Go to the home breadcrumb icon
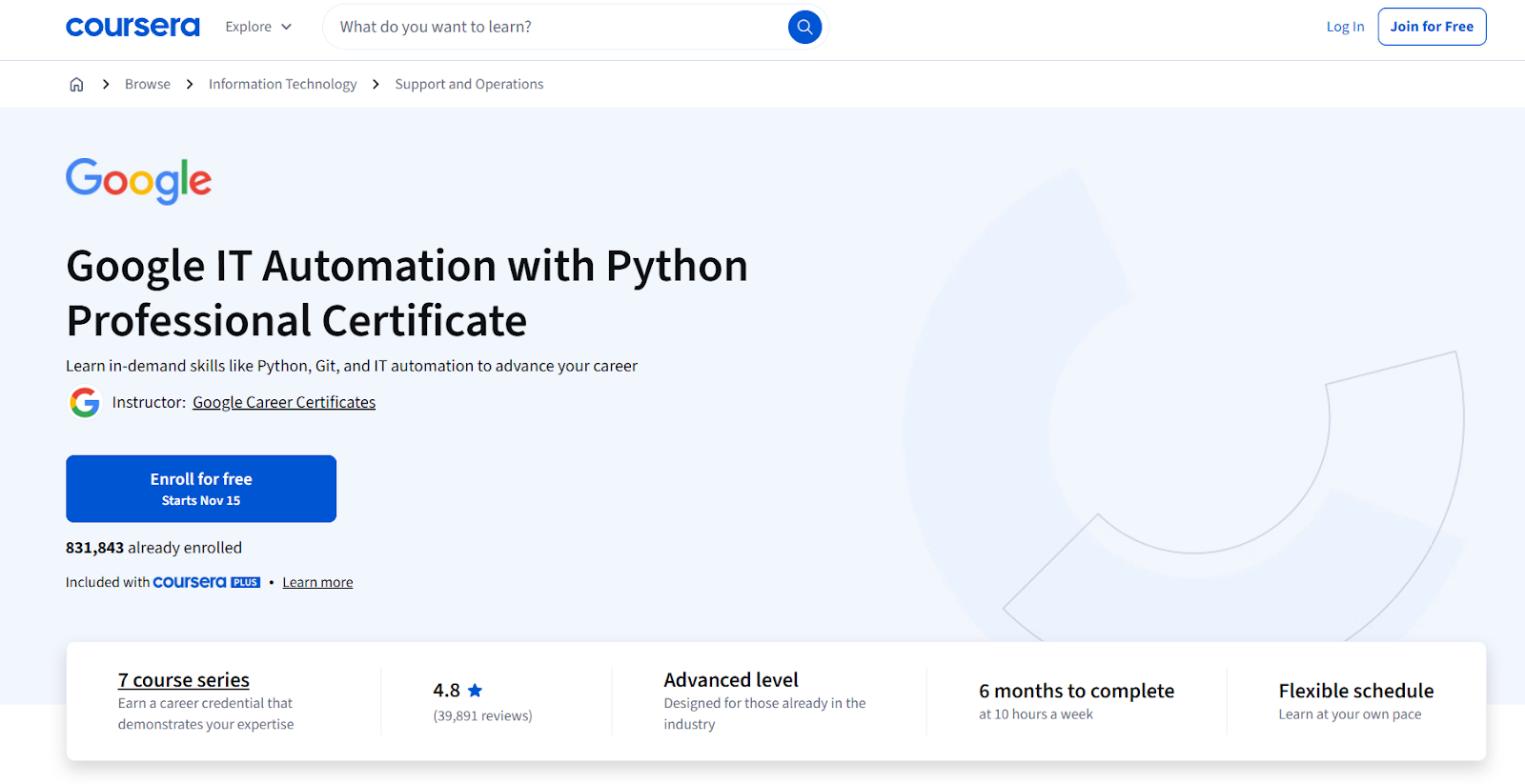 [x=76, y=84]
